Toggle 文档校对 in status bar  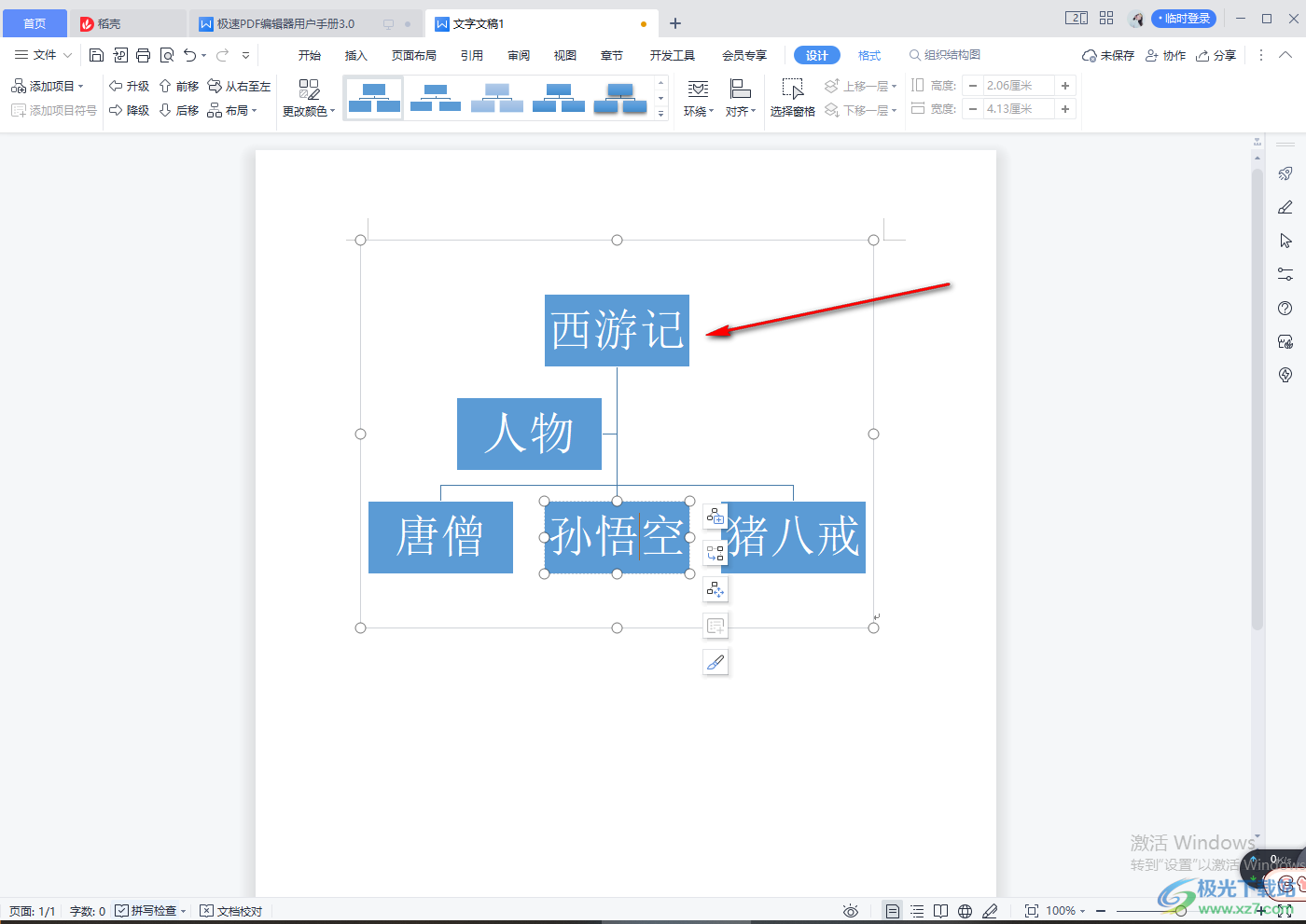tap(231, 911)
